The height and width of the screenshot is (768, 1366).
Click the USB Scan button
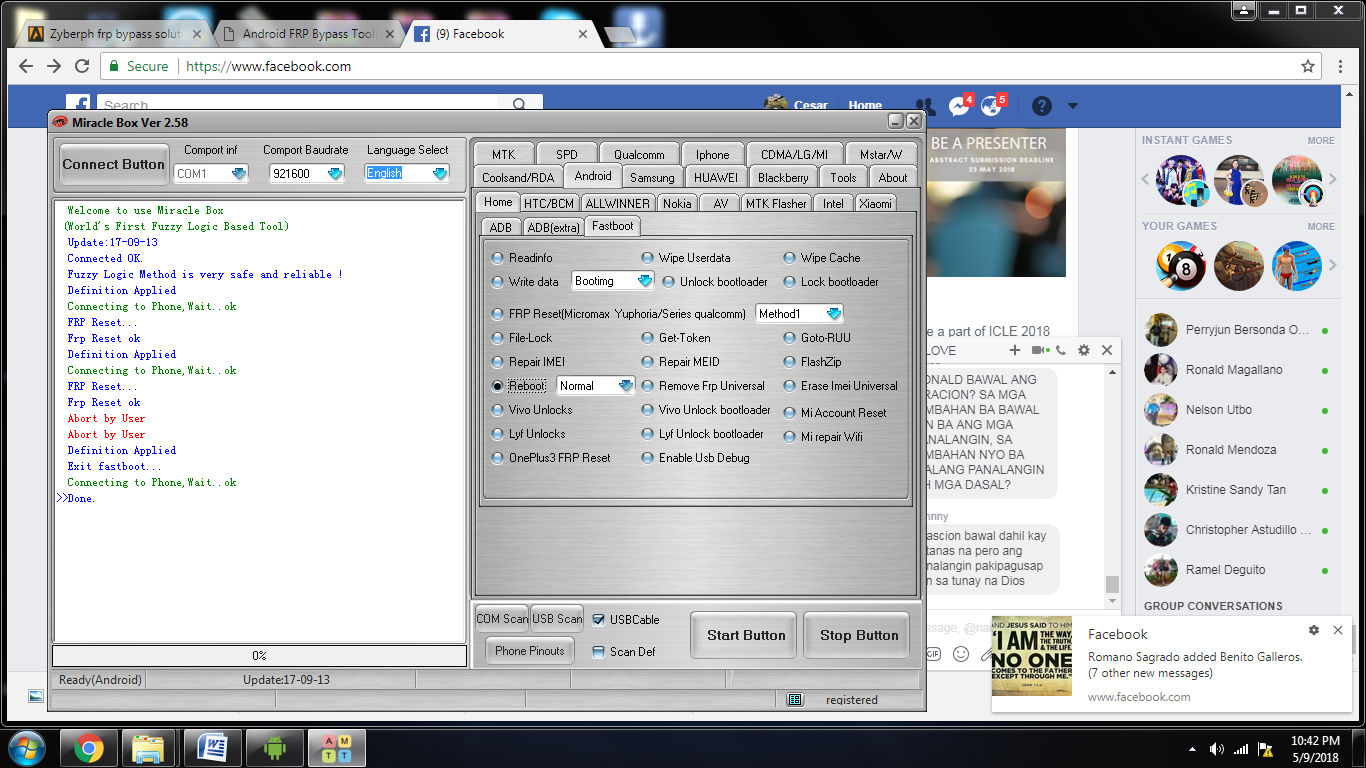pos(557,619)
